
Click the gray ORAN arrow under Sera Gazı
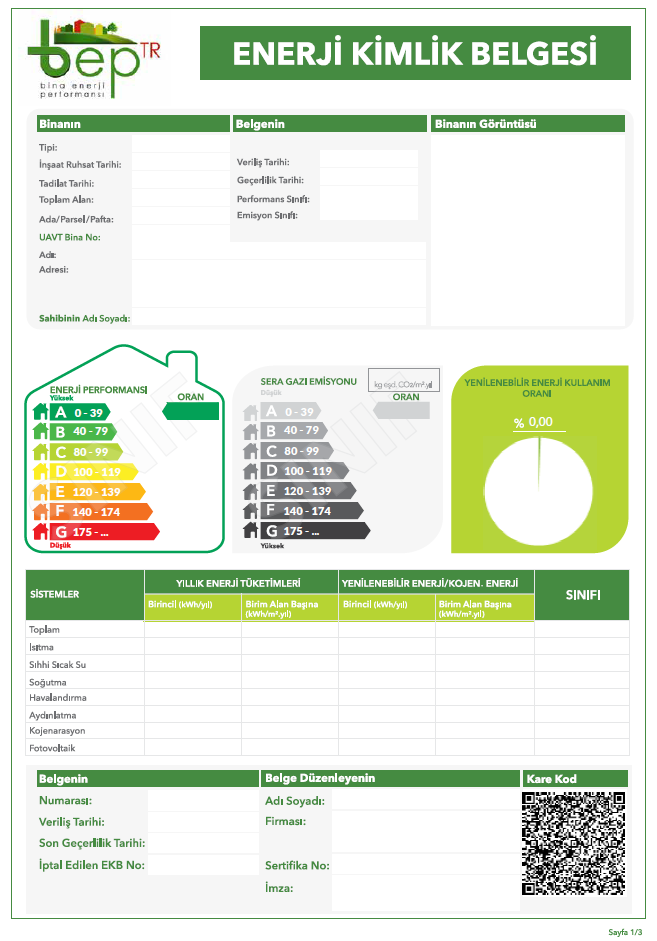coord(400,410)
